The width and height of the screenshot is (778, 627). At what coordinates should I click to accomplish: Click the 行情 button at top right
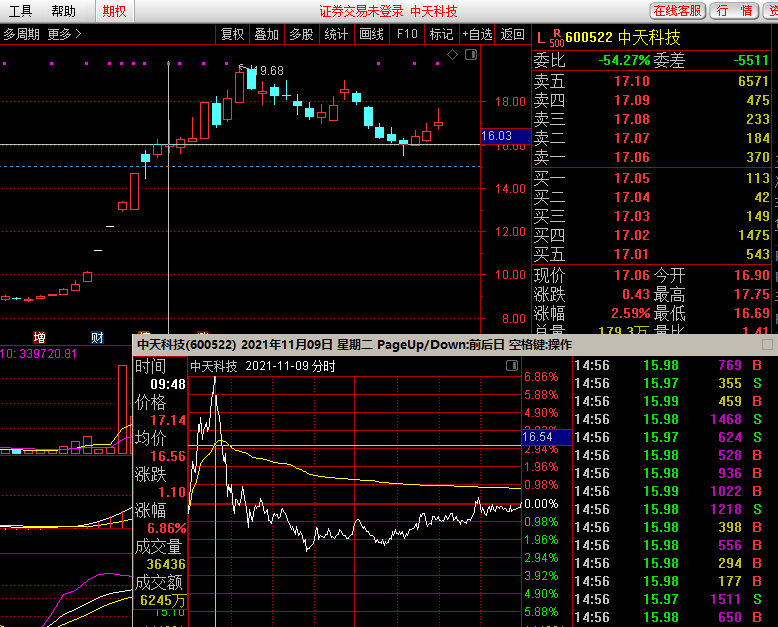pos(734,11)
